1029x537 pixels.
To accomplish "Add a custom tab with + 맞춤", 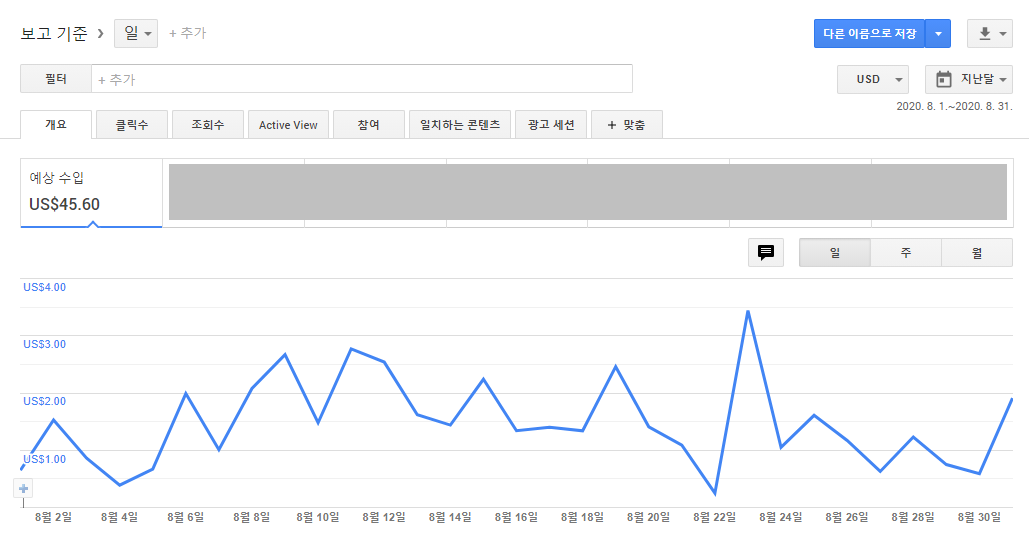I will point(627,125).
